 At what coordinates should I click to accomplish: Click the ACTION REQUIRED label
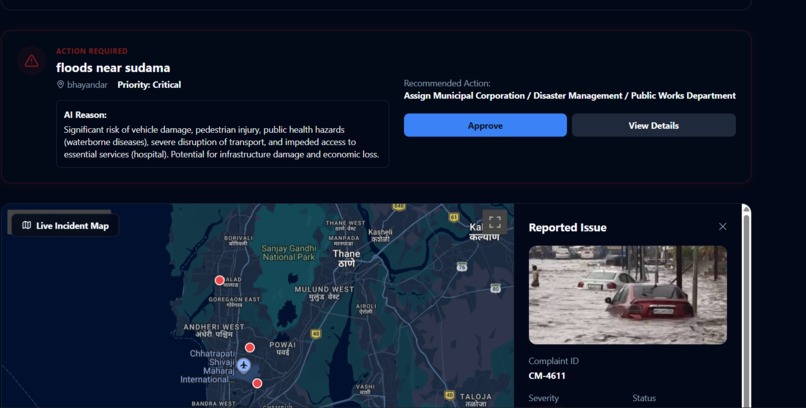(92, 51)
